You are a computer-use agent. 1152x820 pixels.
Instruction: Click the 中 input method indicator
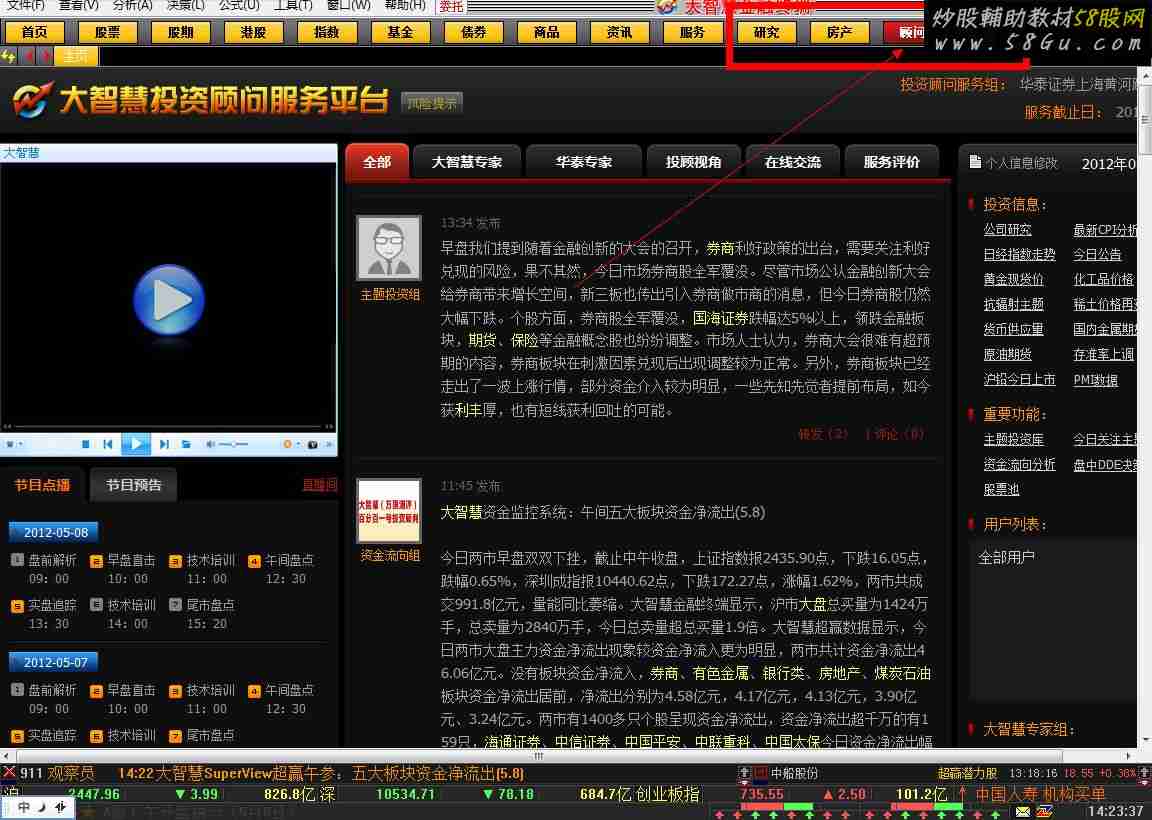click(24, 808)
